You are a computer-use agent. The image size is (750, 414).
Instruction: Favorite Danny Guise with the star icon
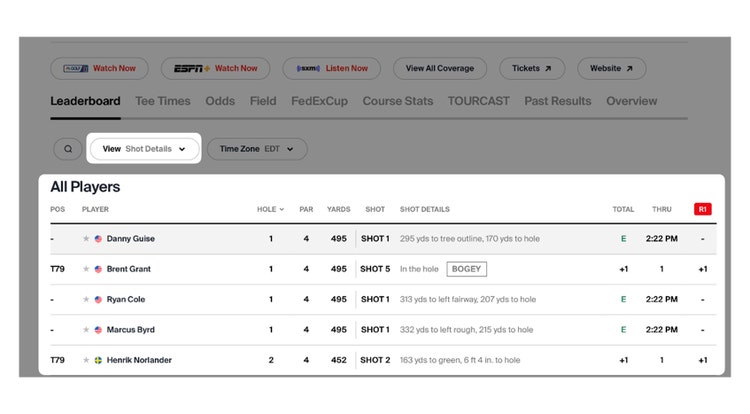pyautogui.click(x=87, y=239)
